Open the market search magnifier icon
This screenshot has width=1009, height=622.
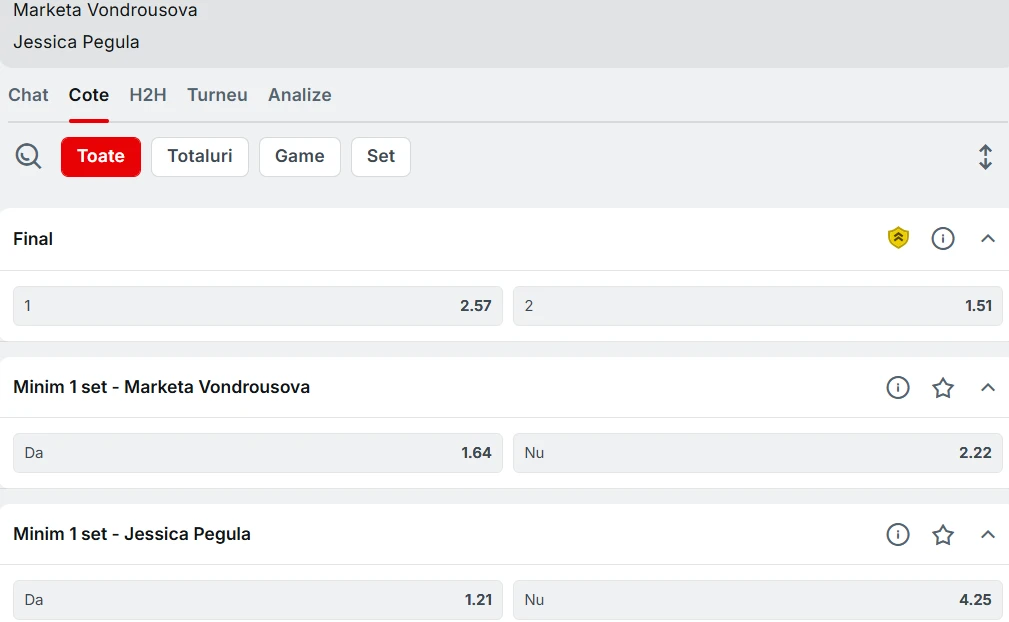[28, 156]
